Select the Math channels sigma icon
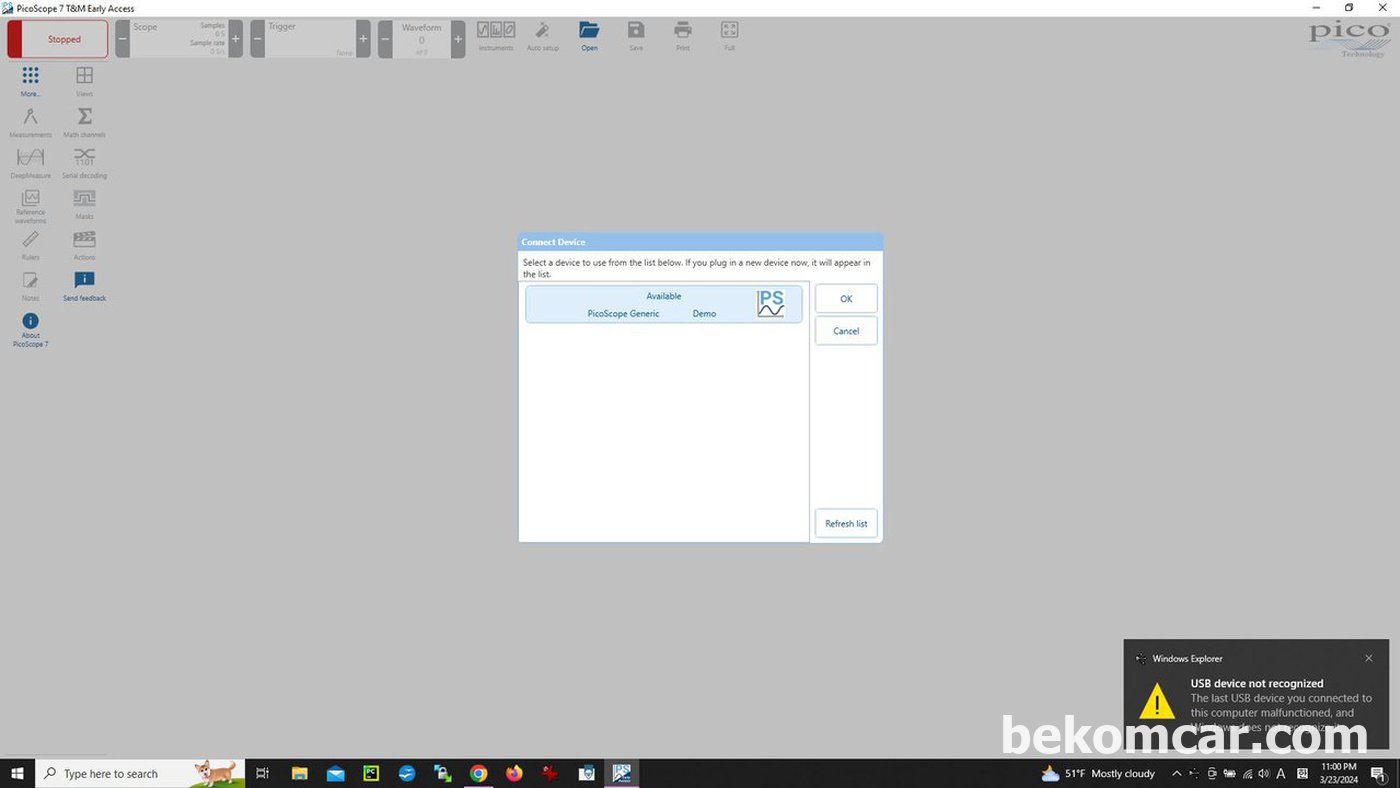Image resolution: width=1400 pixels, height=788 pixels. tap(84, 117)
